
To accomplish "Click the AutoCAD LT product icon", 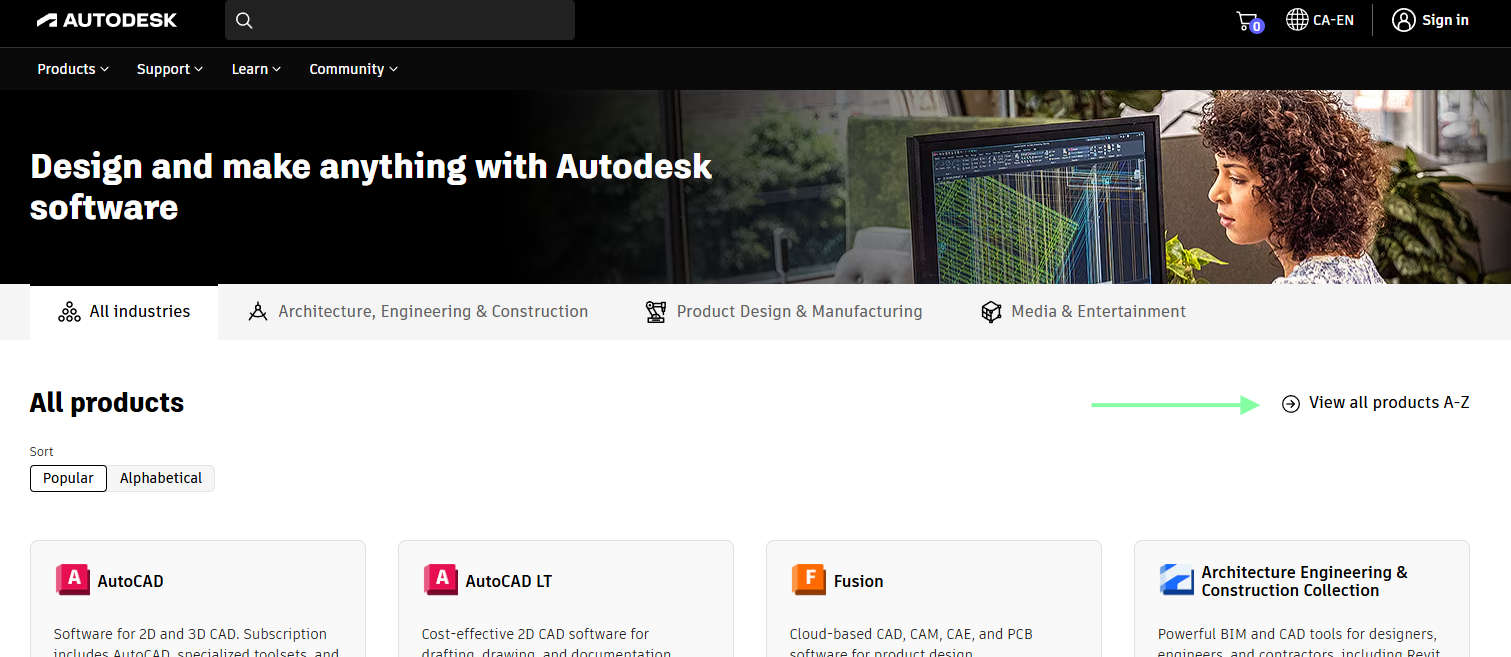I will click(441, 580).
